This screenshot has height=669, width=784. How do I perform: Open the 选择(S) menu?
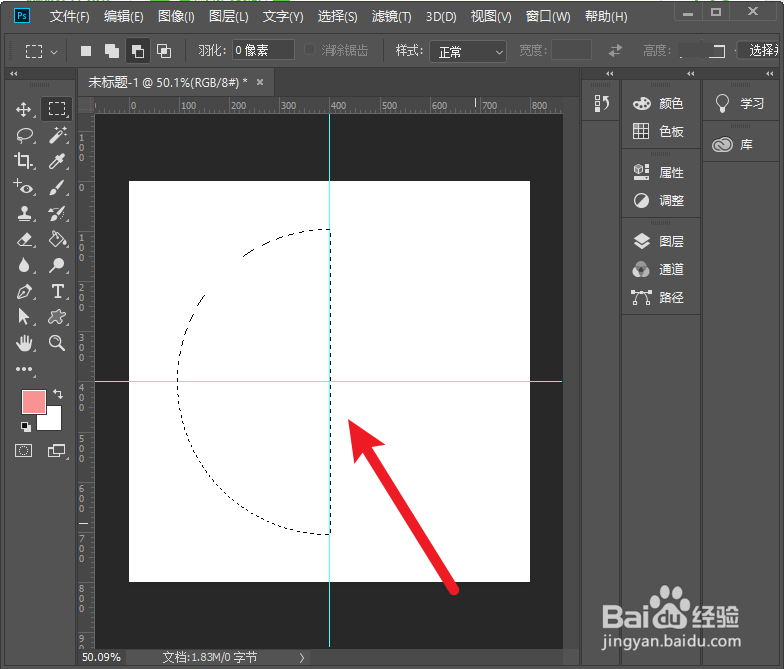coord(338,16)
